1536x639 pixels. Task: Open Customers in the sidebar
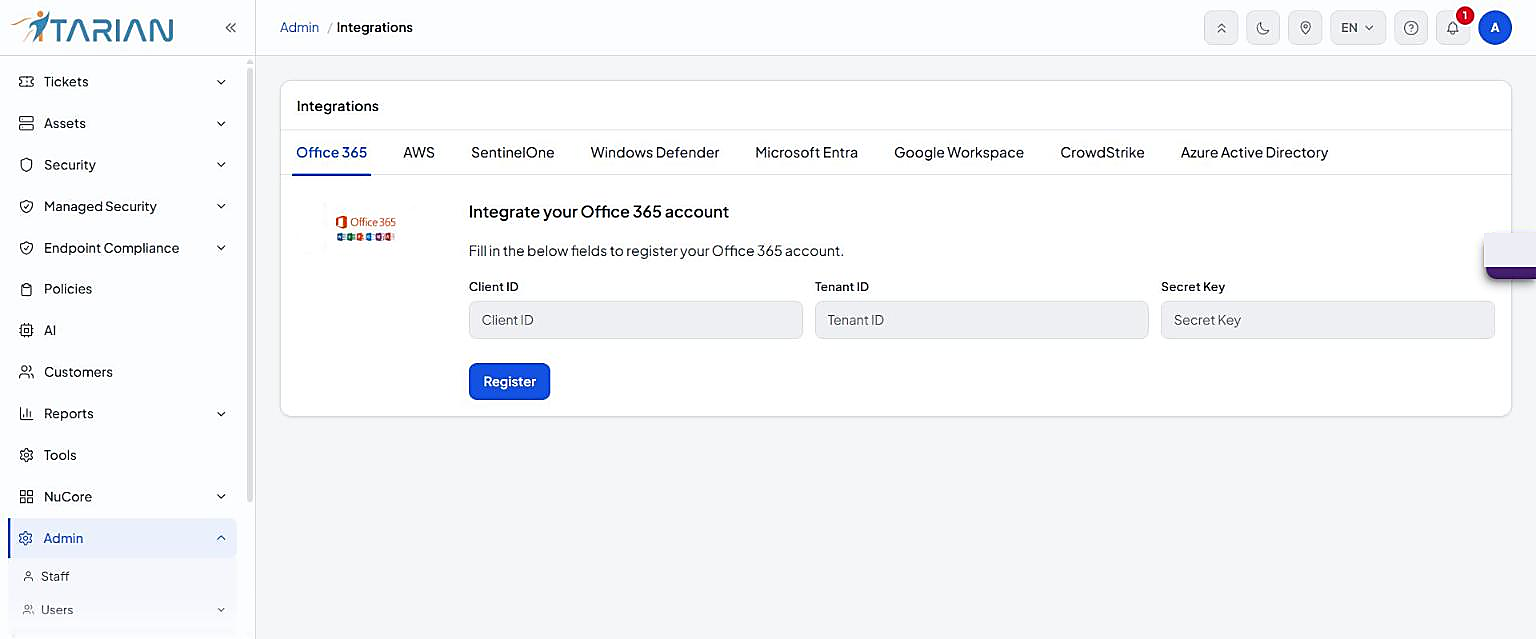[x=122, y=372]
